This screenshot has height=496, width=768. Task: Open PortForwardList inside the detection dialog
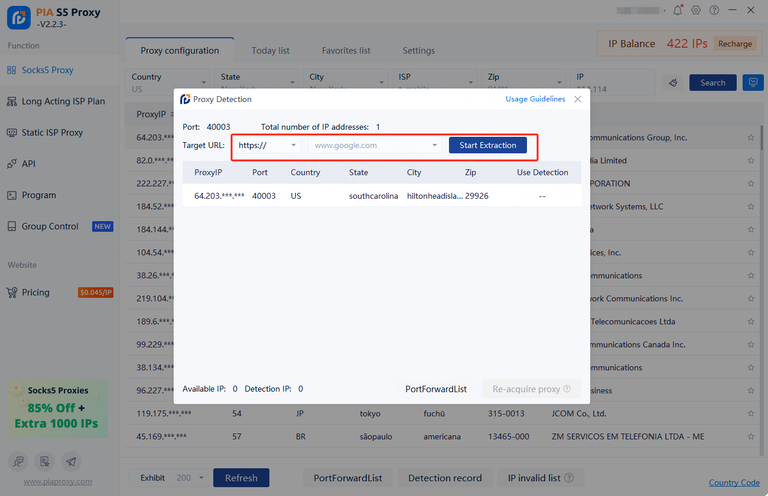(x=436, y=389)
